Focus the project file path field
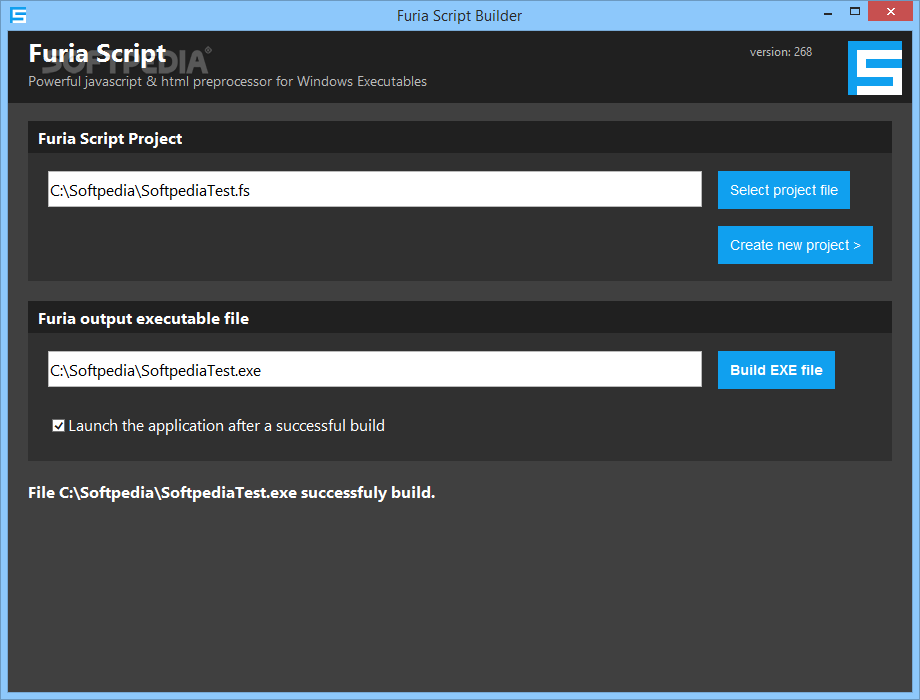The width and height of the screenshot is (920, 700). [x=374, y=189]
